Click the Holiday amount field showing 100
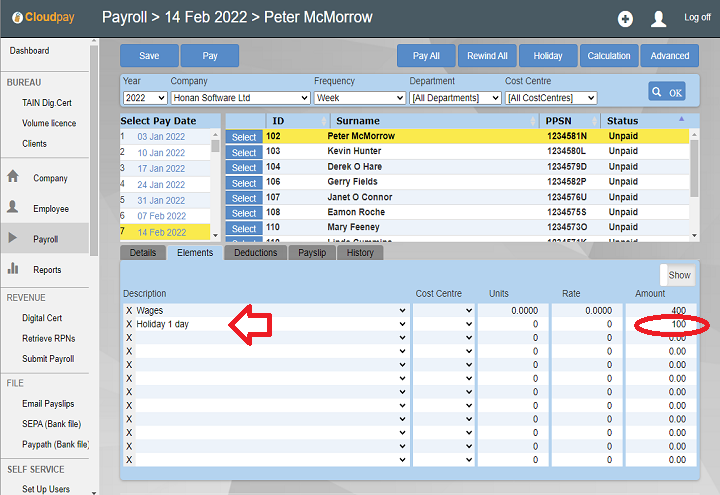 pyautogui.click(x=657, y=325)
